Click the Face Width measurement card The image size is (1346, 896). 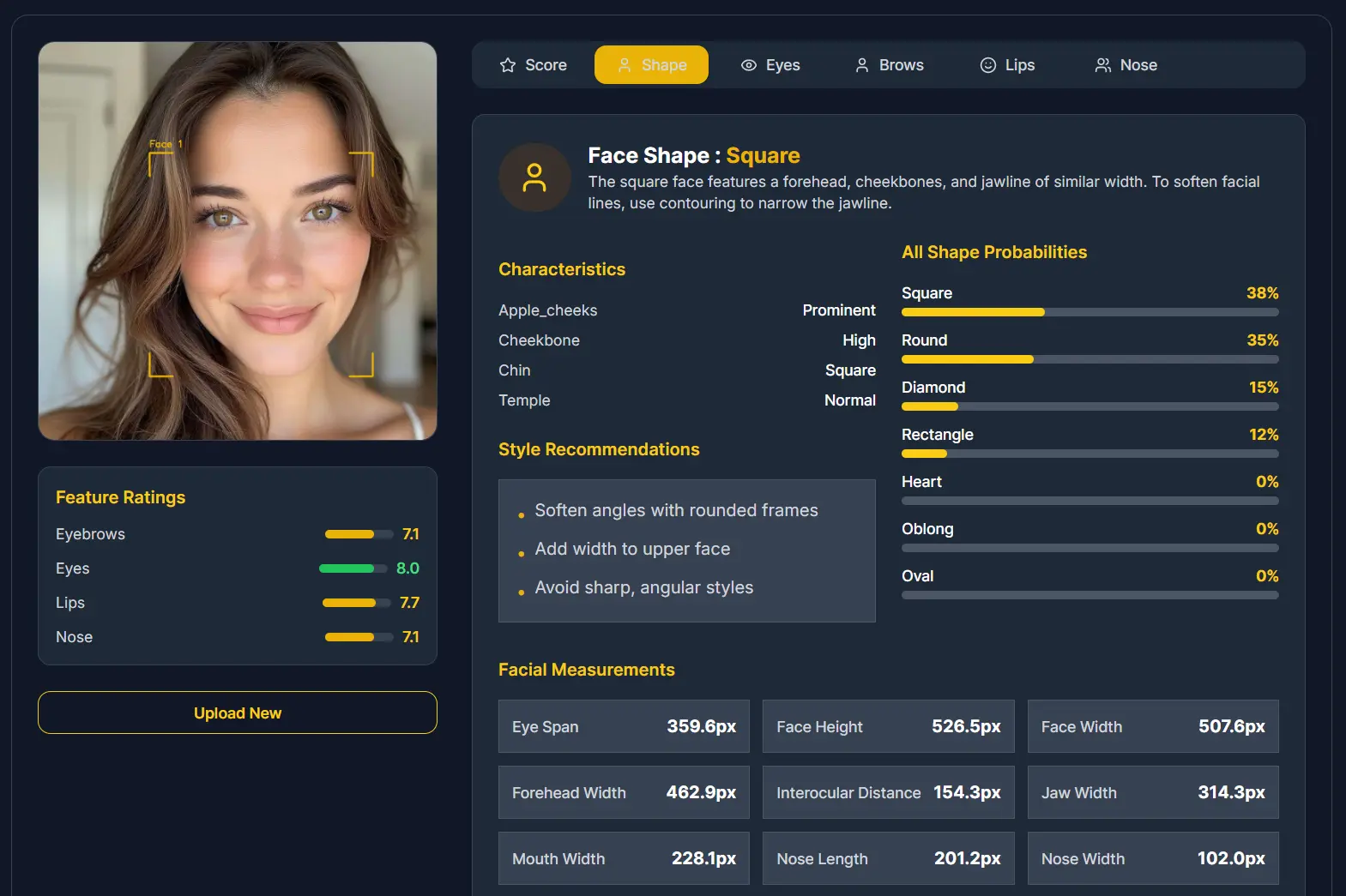[x=1153, y=726]
